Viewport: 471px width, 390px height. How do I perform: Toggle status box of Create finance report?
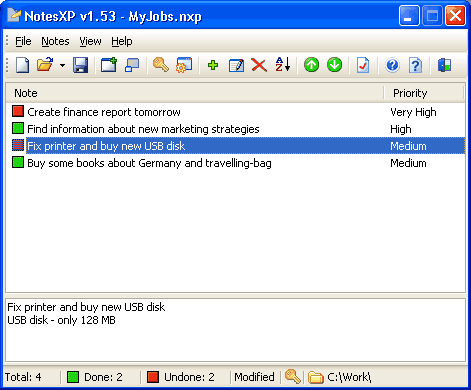click(x=18, y=111)
